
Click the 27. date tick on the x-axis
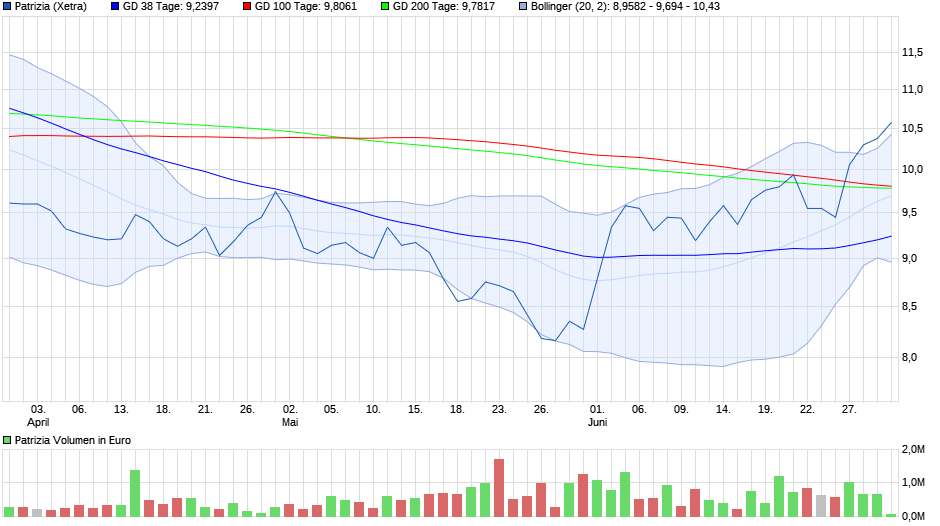[x=849, y=409]
